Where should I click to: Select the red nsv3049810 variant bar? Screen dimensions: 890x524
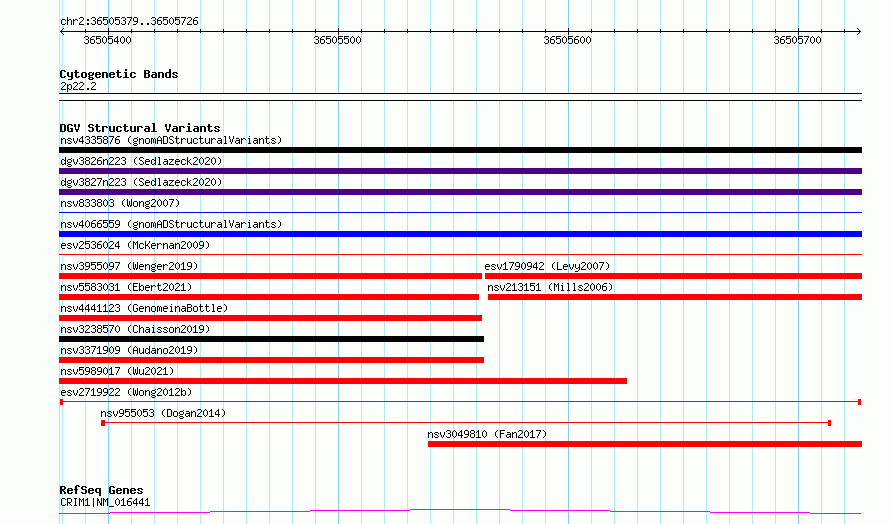pos(645,444)
